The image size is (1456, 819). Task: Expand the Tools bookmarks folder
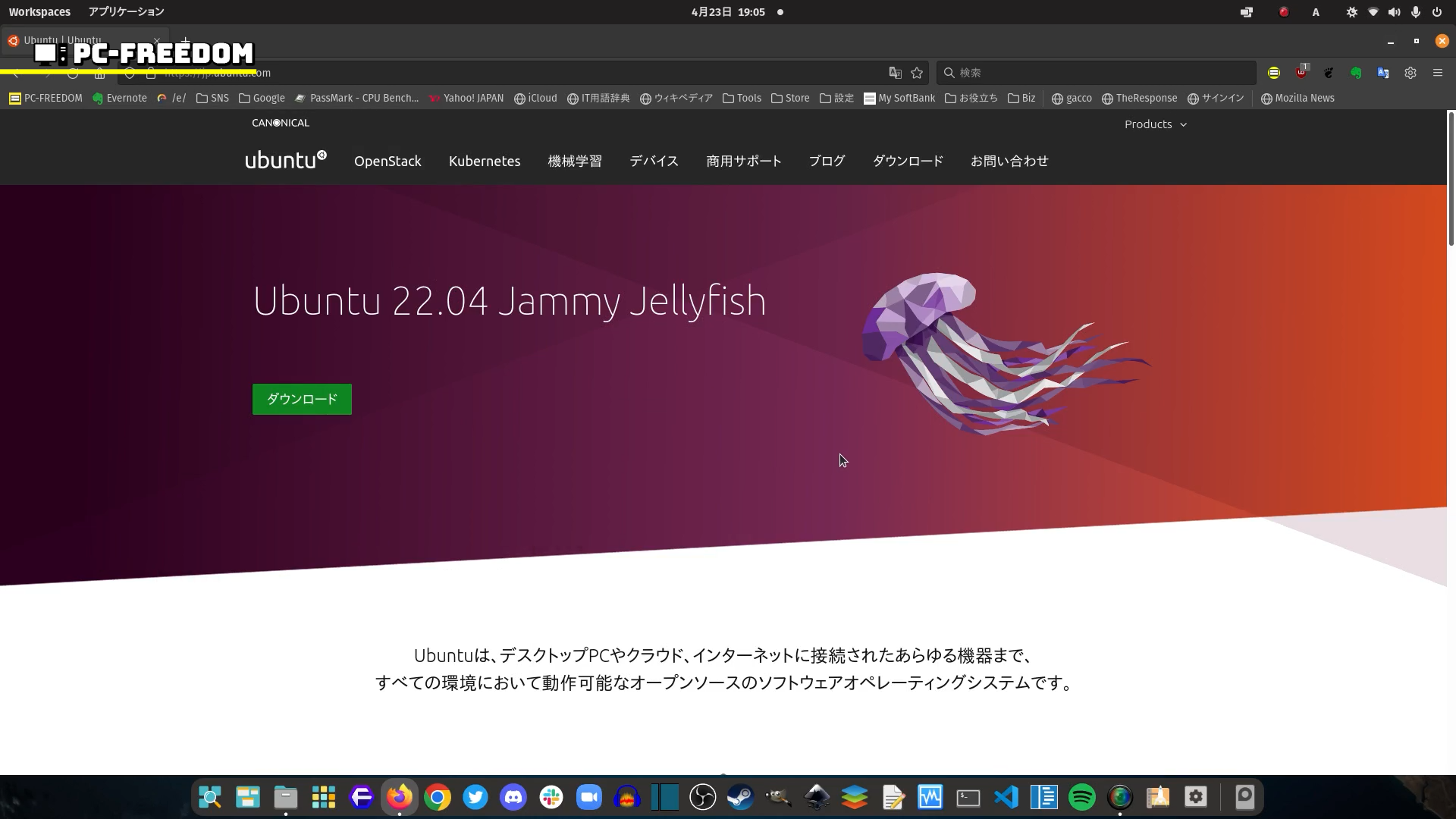(742, 98)
